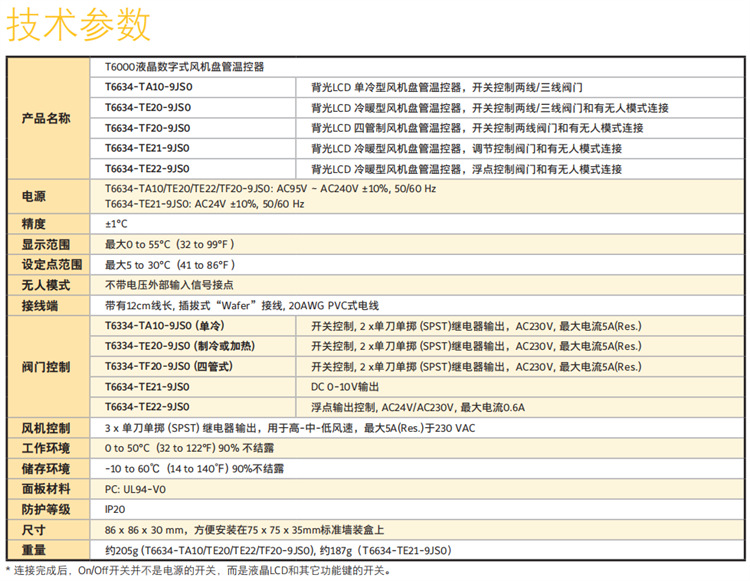
Task: Click the 浮点控制阀门 description for TE22
Action: (466, 169)
